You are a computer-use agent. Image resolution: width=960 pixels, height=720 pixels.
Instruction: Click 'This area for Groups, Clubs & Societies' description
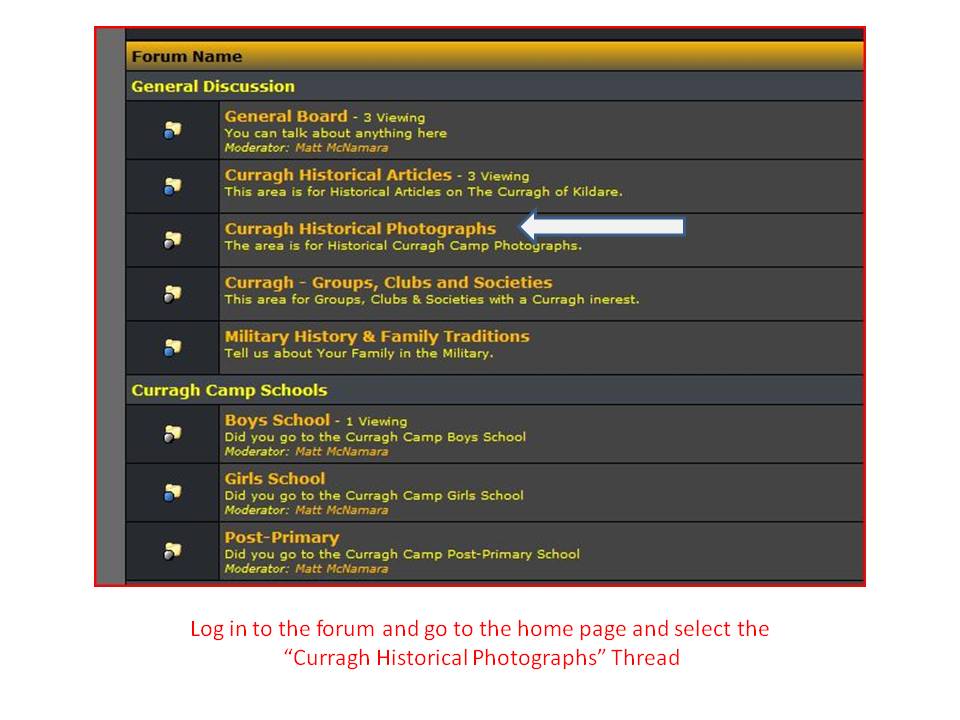(x=432, y=299)
